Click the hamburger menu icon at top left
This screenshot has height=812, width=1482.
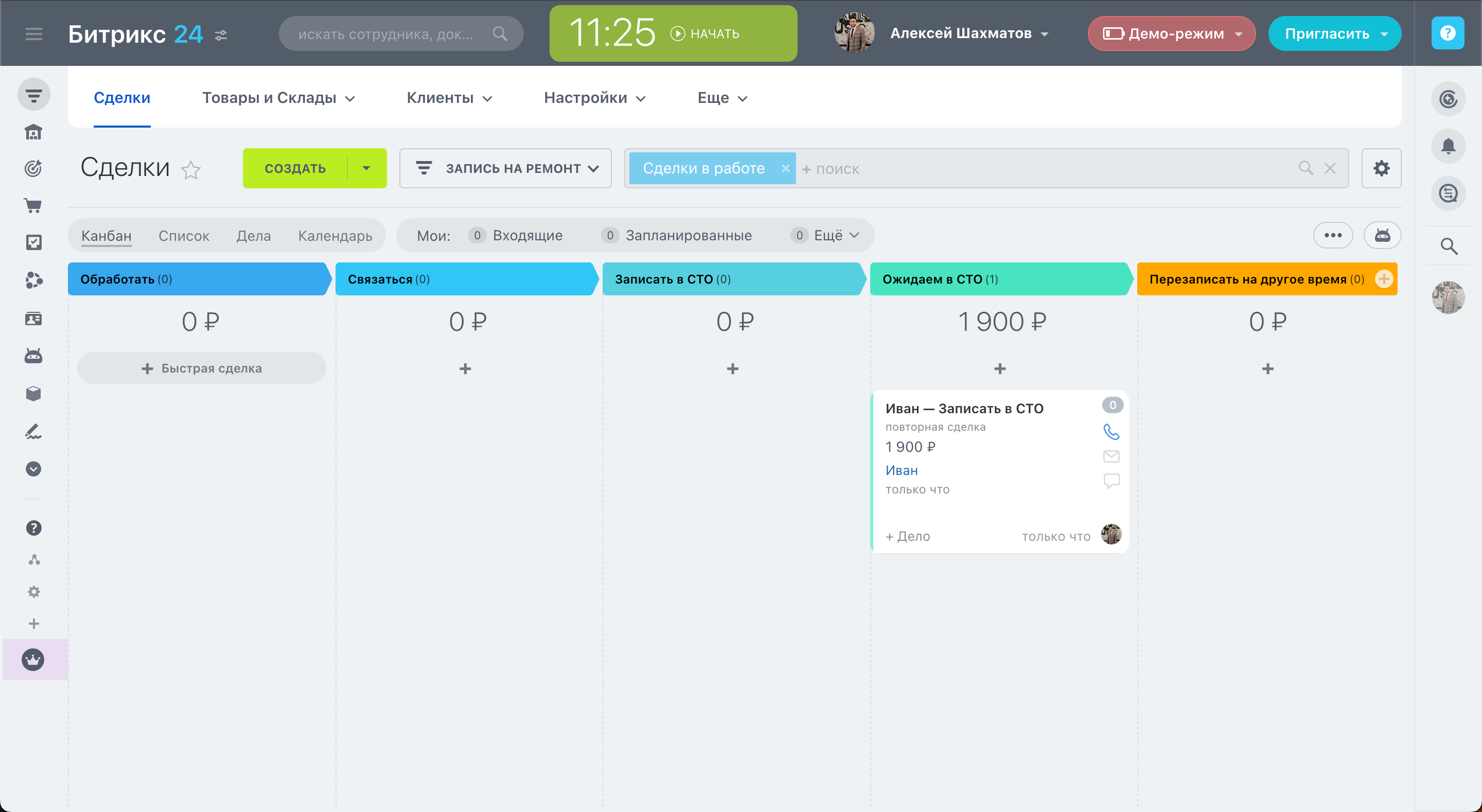coord(34,34)
